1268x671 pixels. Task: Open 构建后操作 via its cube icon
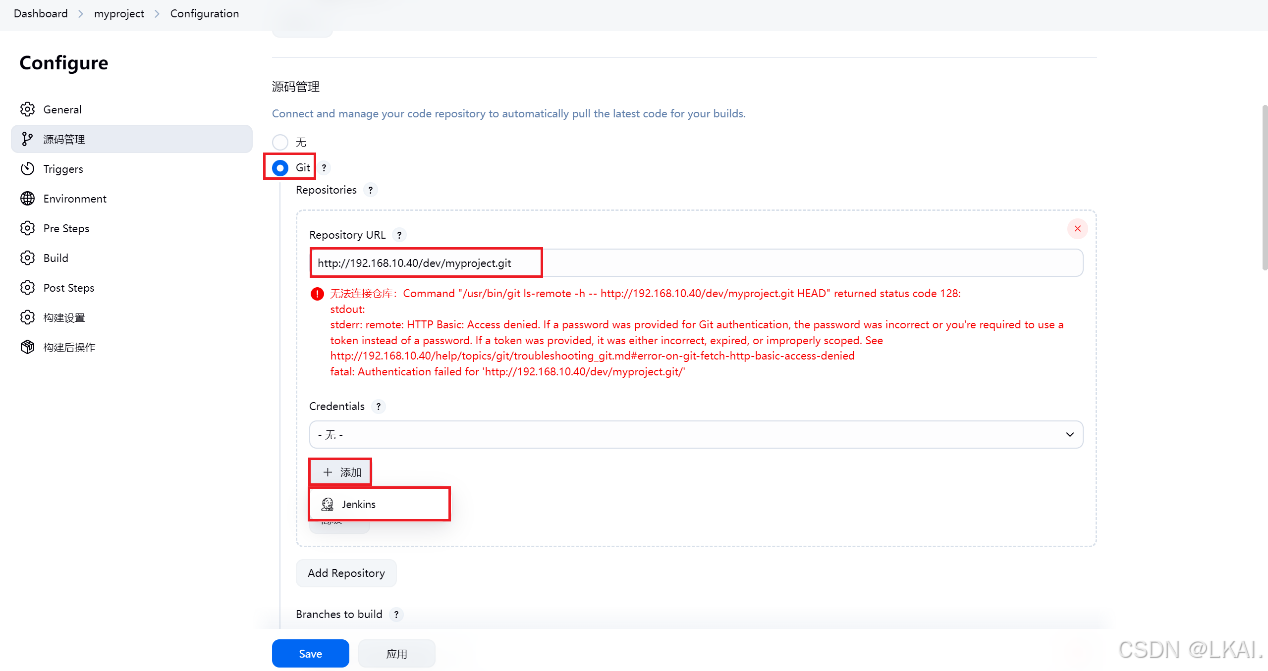tap(27, 347)
